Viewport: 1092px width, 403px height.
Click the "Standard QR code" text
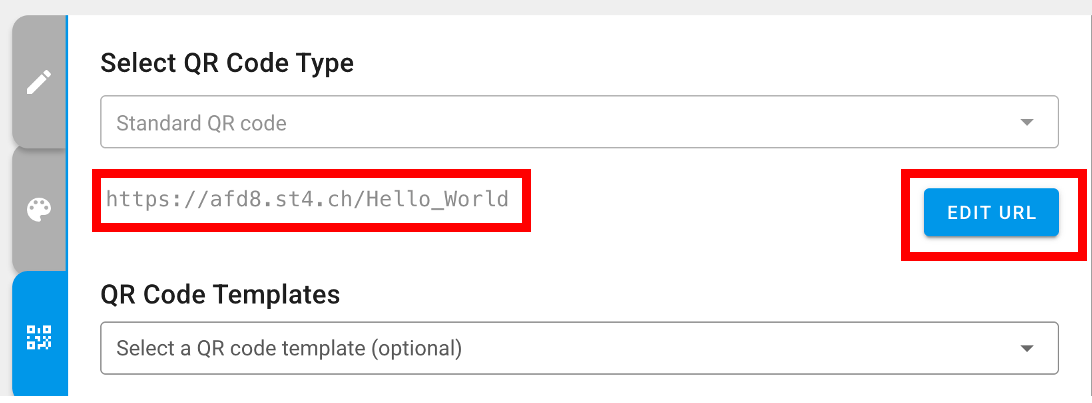201,124
